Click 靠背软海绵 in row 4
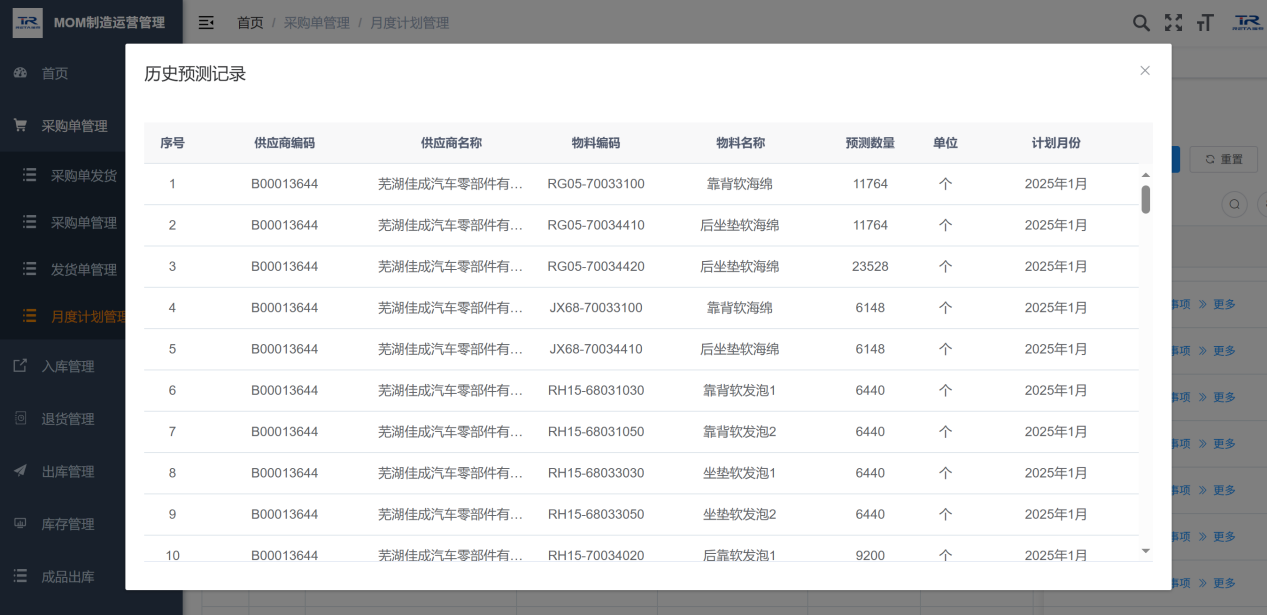1267x615 pixels. point(740,308)
